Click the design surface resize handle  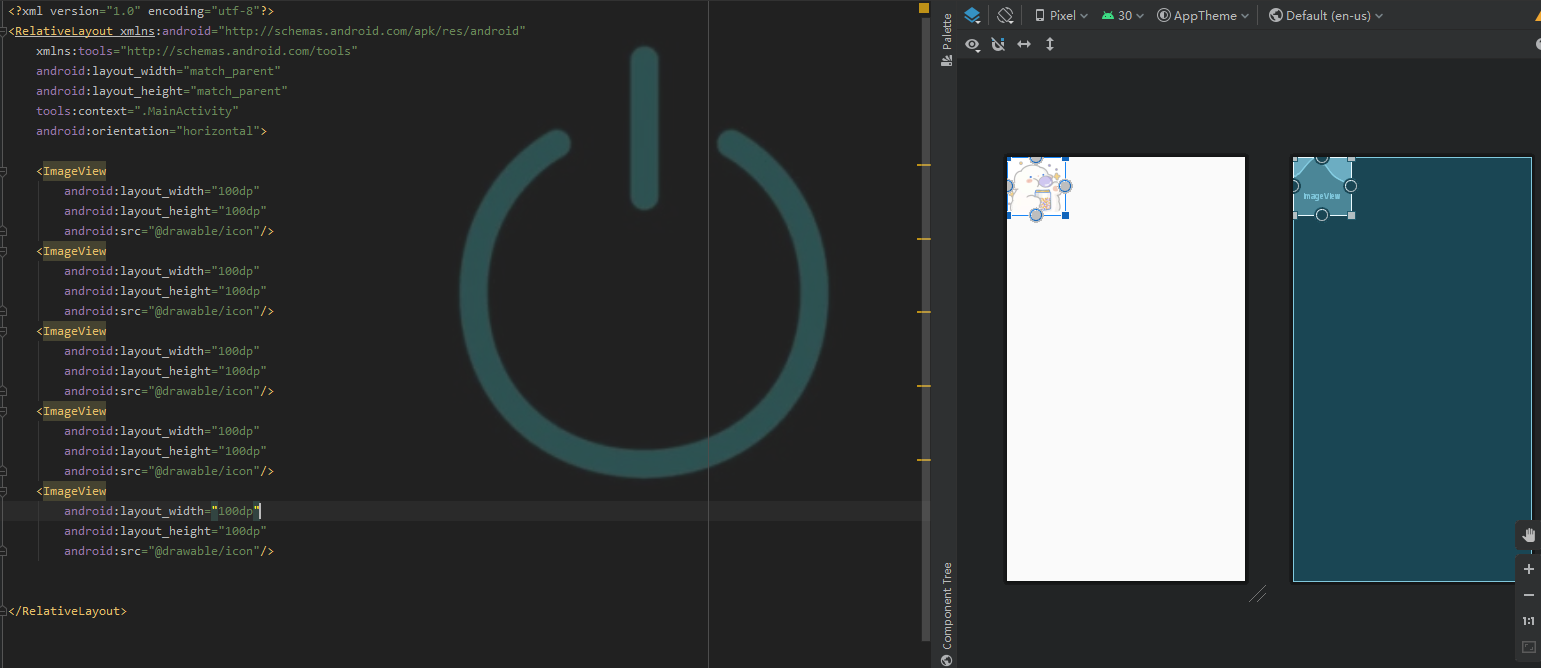point(1257,594)
